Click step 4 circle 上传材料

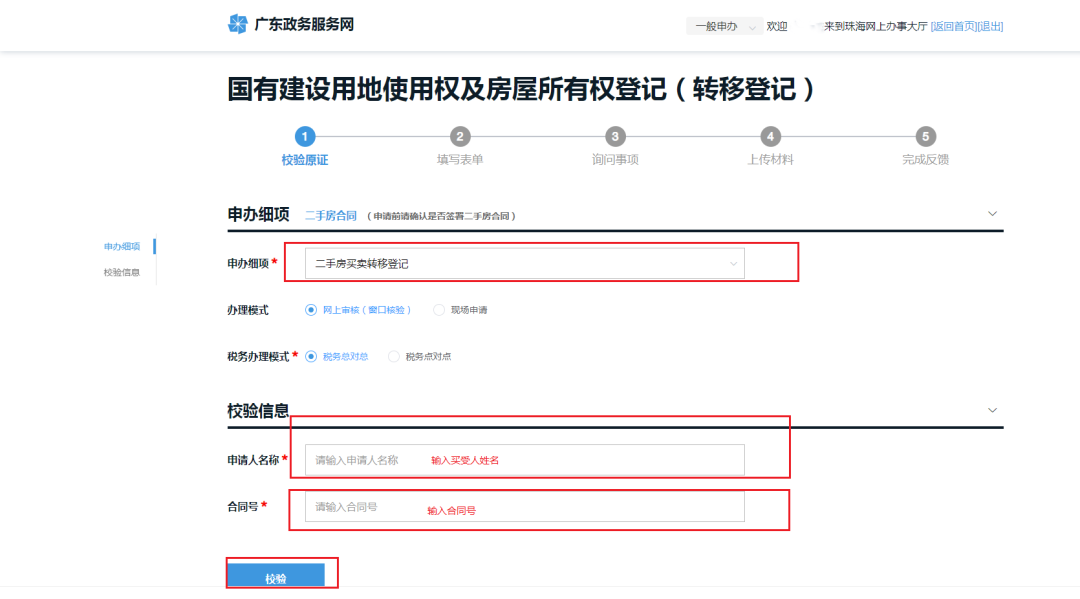pyautogui.click(x=770, y=137)
